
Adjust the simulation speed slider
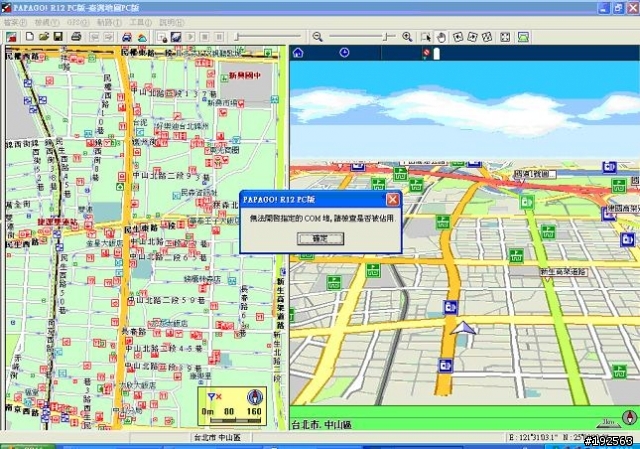(267, 37)
